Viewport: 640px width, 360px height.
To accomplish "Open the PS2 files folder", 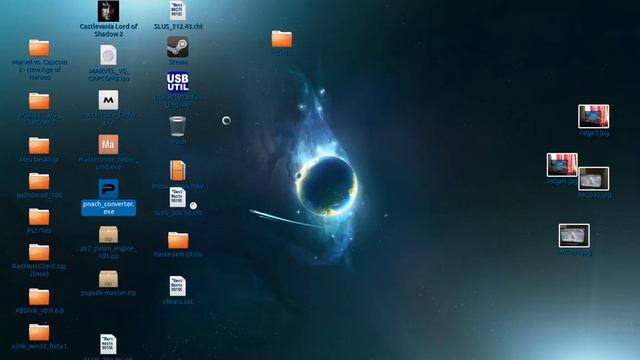I will pos(39,217).
